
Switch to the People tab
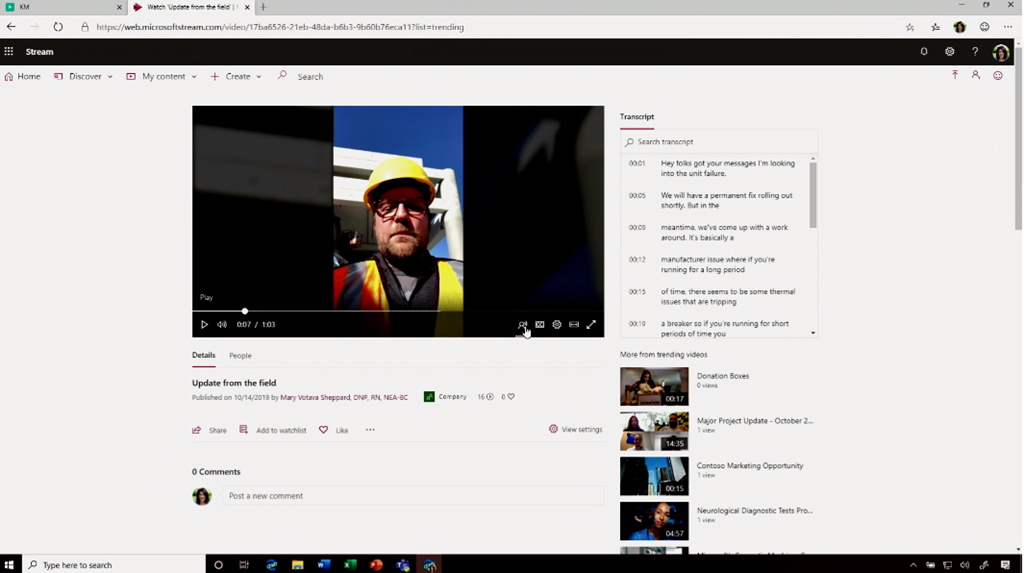tap(240, 355)
